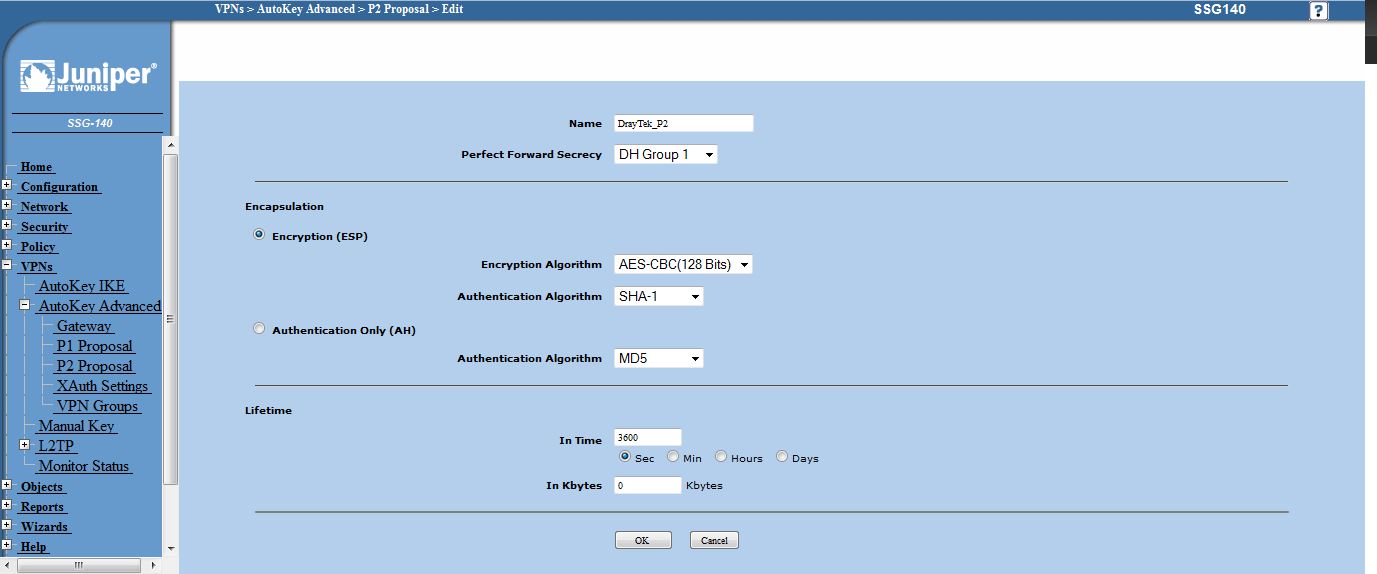Select the Encryption (ESP) radio button

pyautogui.click(x=260, y=235)
